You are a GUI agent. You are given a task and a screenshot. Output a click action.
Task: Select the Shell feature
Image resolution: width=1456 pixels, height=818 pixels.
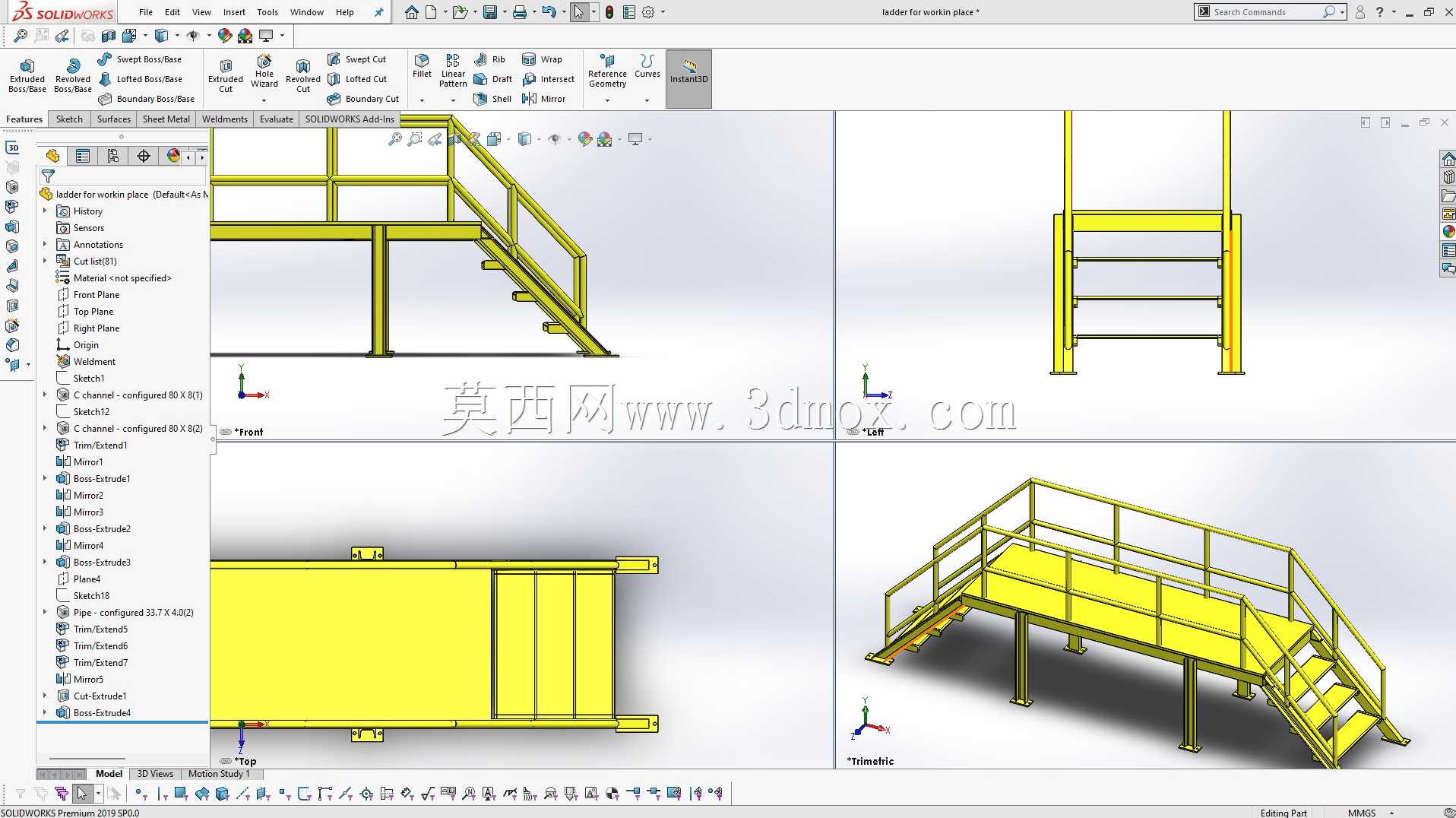(x=492, y=99)
